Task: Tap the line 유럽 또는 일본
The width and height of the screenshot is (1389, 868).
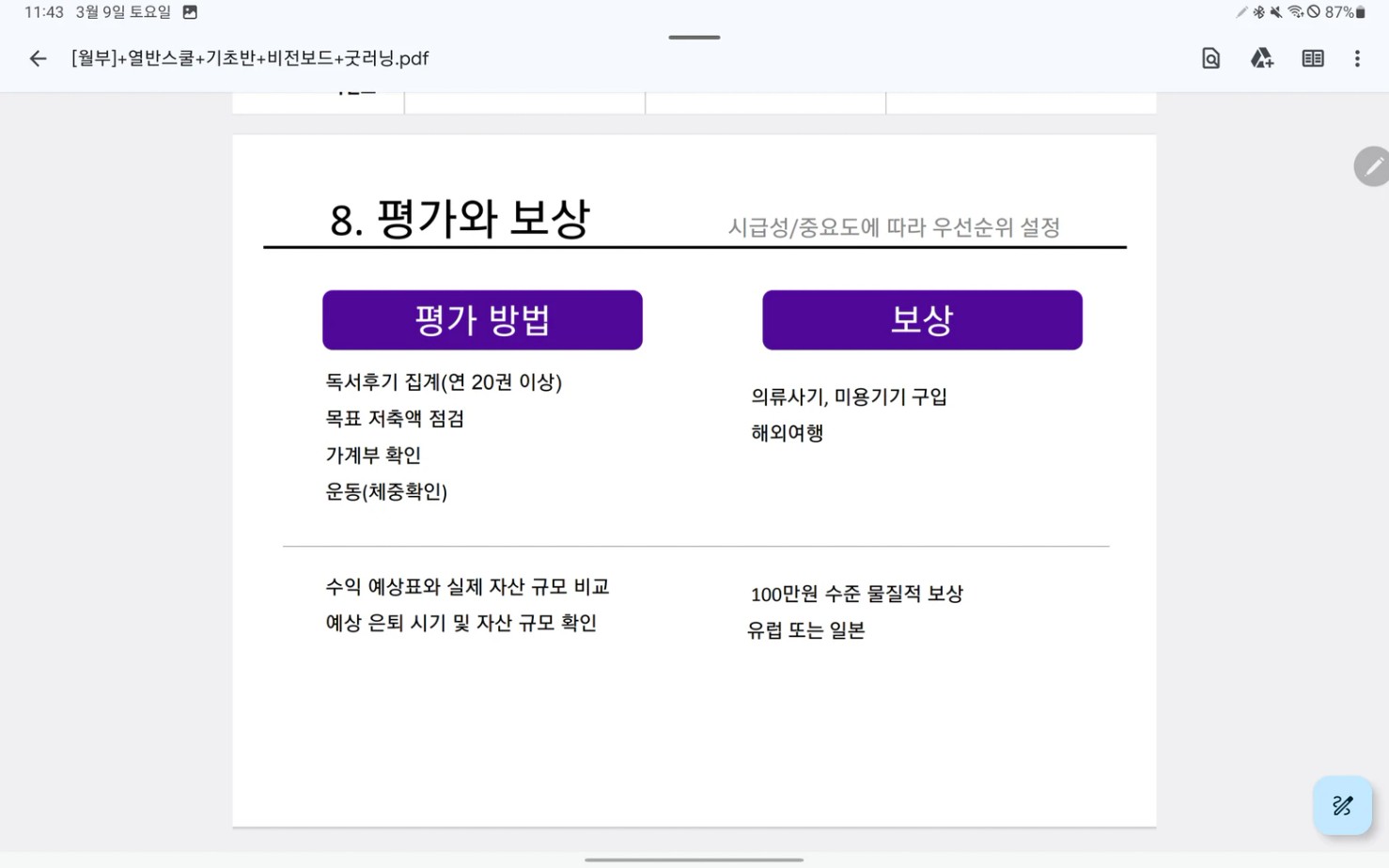Action: [x=805, y=630]
